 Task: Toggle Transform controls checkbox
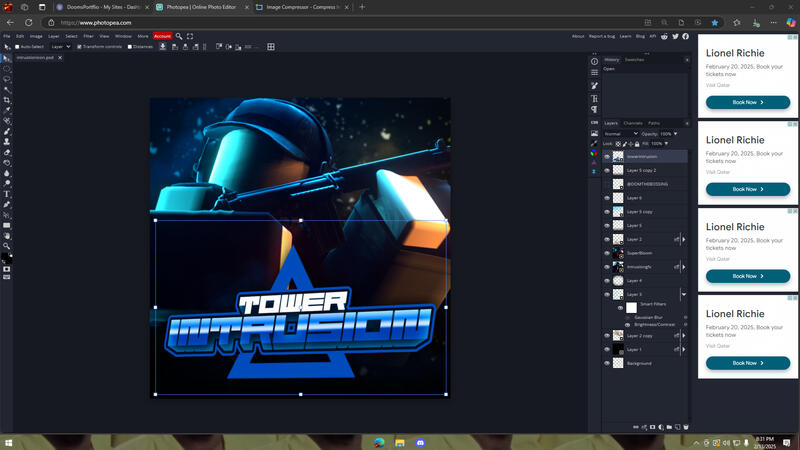point(79,46)
